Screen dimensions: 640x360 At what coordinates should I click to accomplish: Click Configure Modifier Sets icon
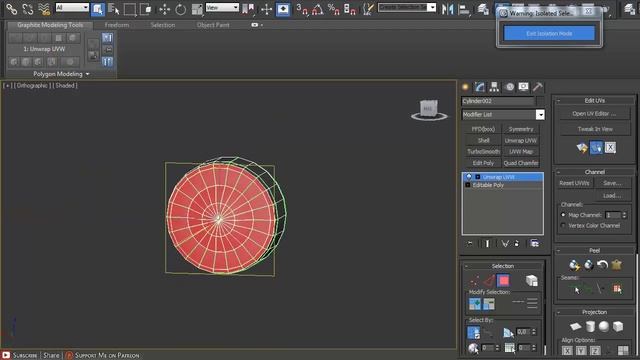(x=534, y=243)
